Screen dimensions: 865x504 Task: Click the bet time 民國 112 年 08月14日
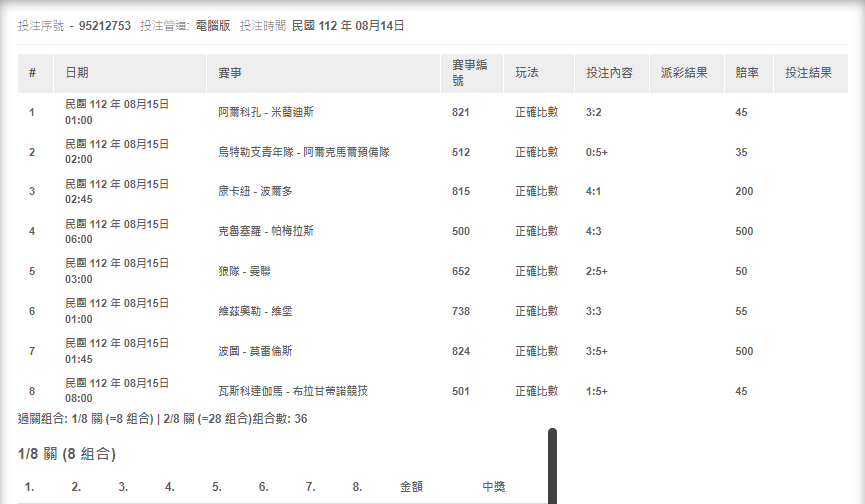(348, 26)
